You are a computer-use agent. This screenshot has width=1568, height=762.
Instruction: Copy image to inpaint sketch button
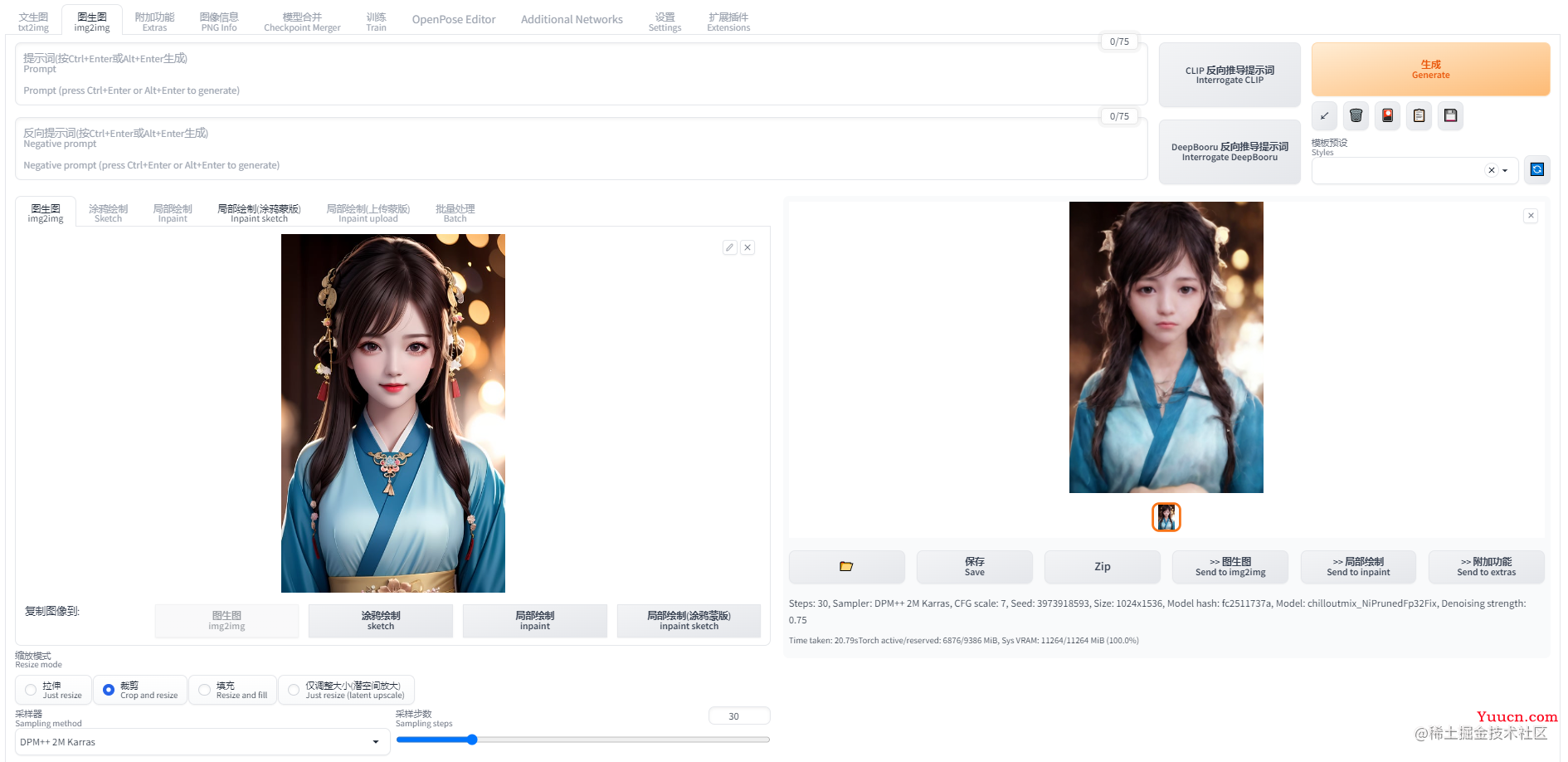coord(689,621)
